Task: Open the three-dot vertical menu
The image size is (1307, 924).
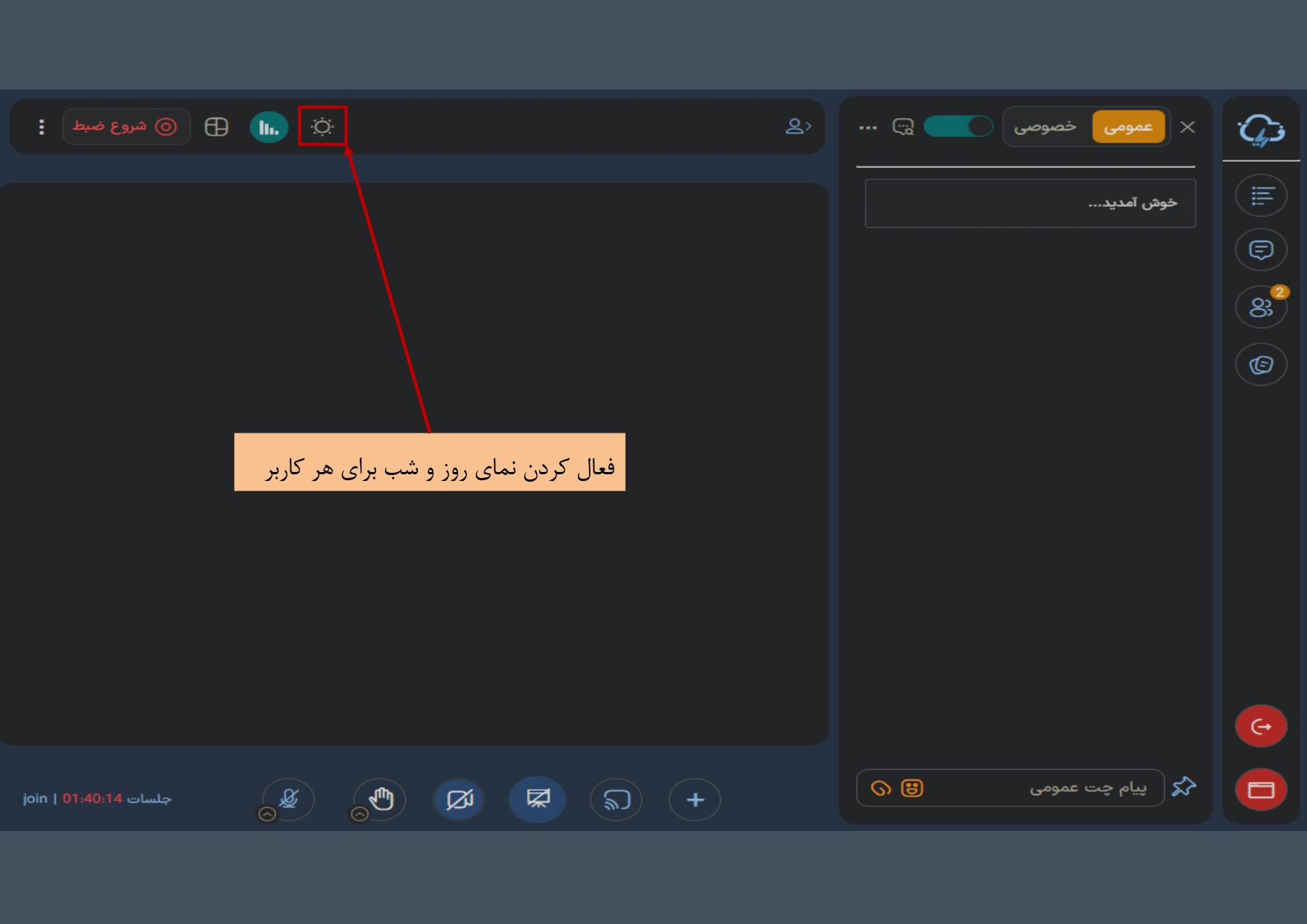Action: [42, 127]
